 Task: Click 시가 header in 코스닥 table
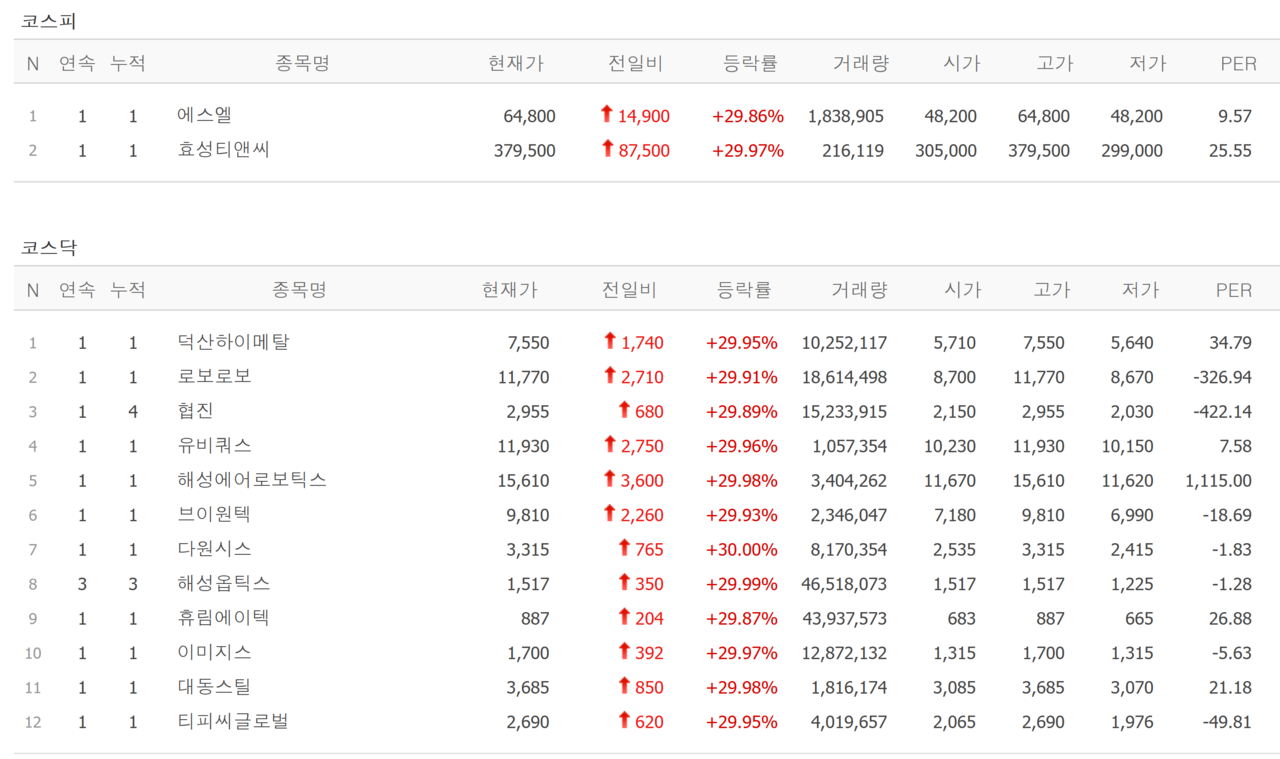click(x=962, y=290)
